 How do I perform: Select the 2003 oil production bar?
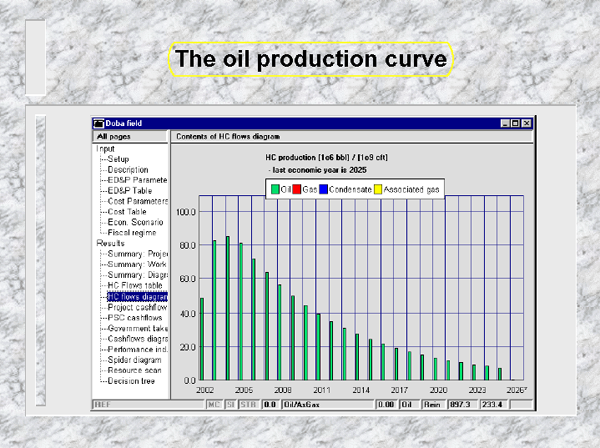pyautogui.click(x=214, y=310)
